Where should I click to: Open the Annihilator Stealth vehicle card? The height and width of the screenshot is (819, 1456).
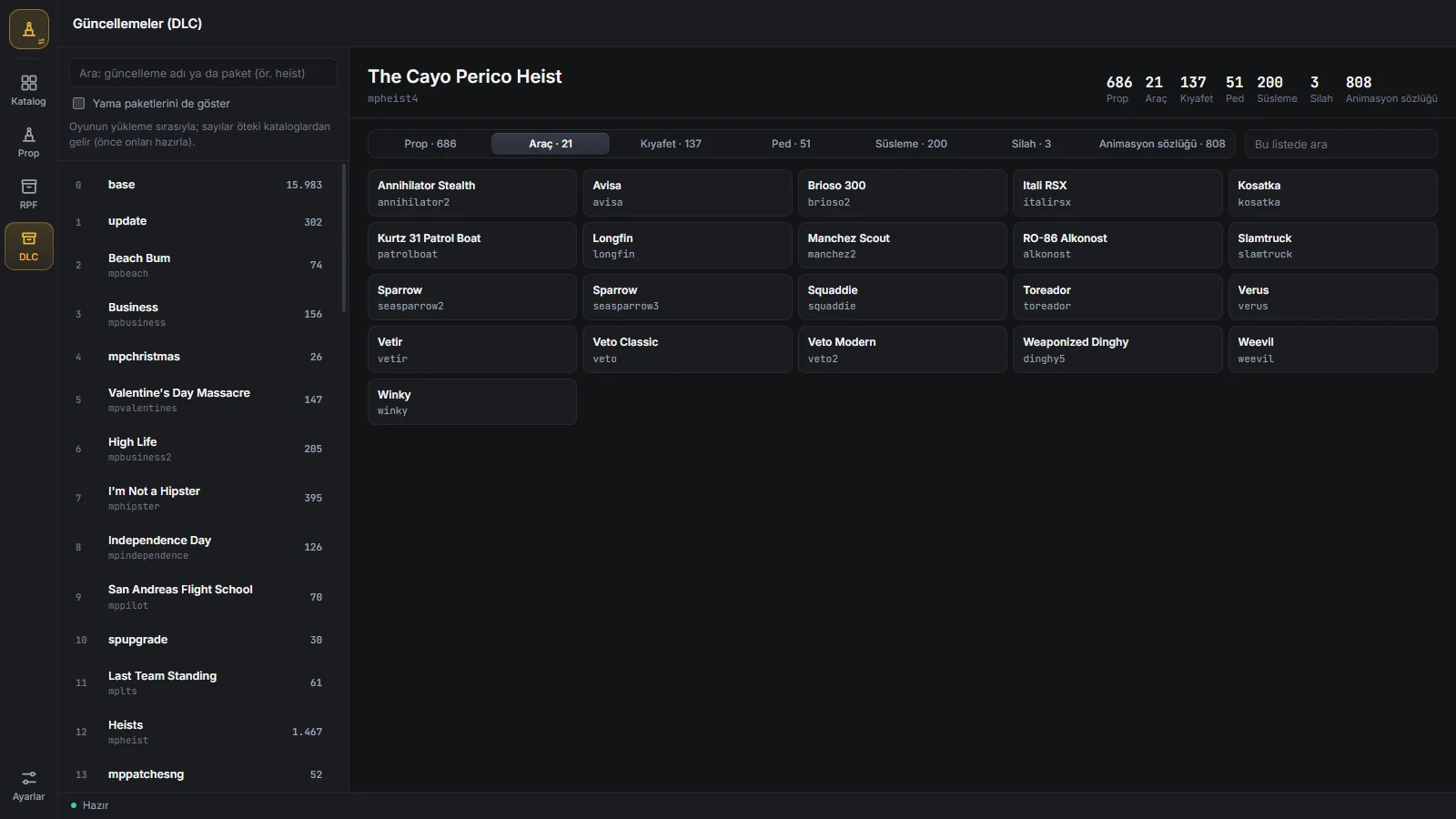tap(471, 193)
